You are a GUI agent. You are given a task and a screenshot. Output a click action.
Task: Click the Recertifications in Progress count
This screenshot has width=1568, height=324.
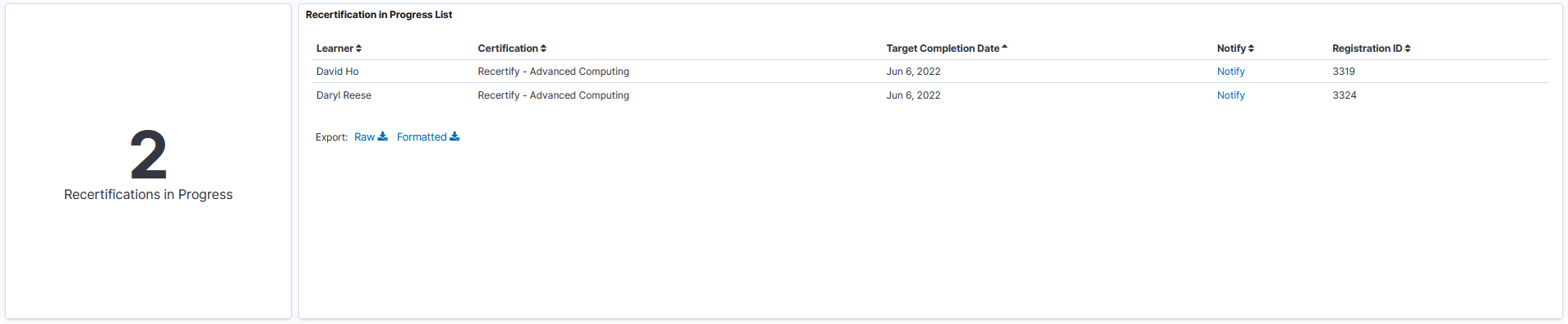click(149, 155)
